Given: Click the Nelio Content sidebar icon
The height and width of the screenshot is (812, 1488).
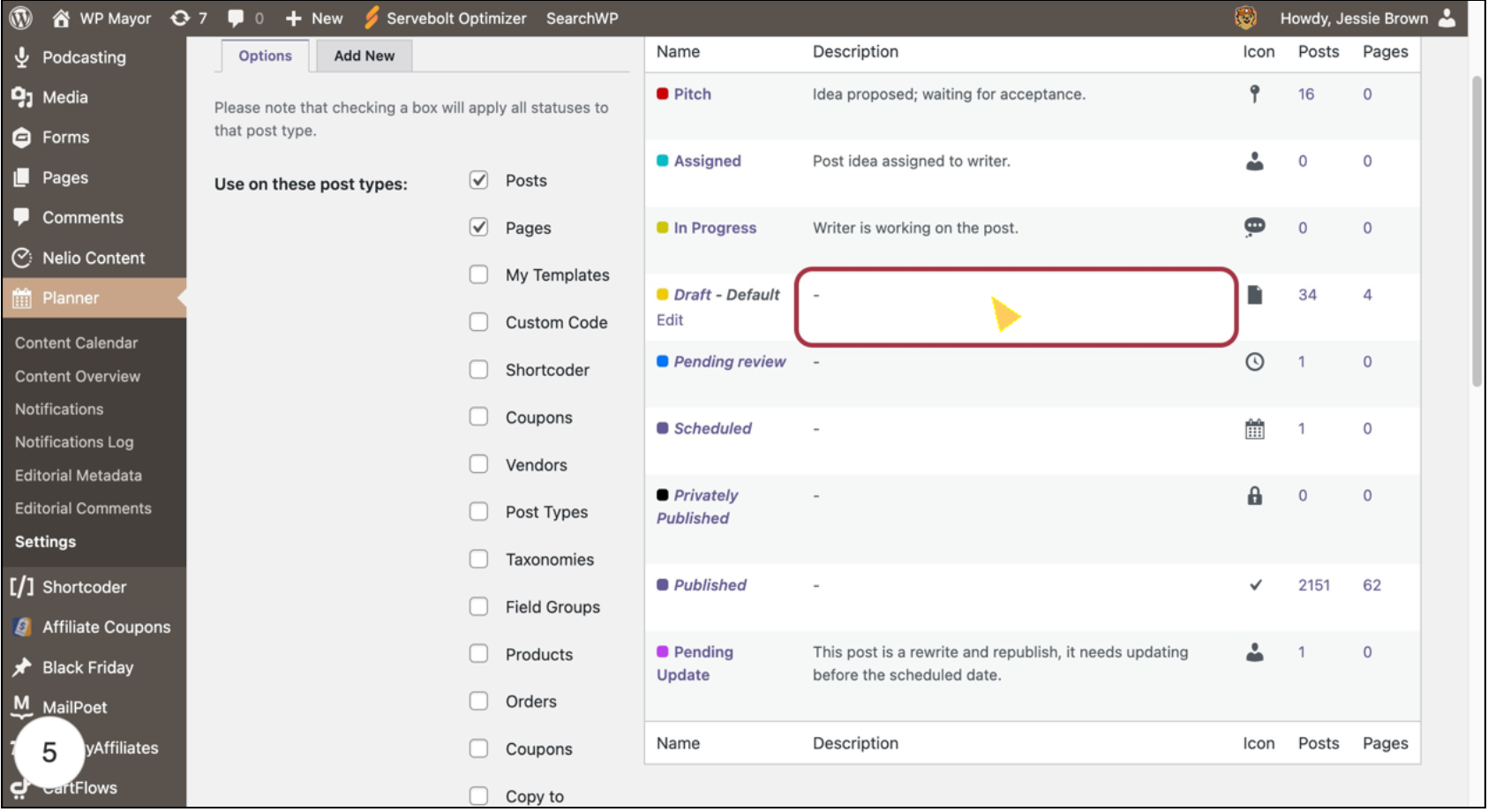Looking at the screenshot, I should [22, 258].
